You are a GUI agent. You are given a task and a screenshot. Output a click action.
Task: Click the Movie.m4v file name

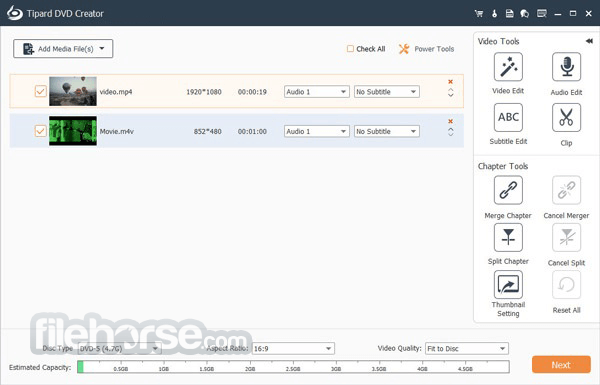(x=117, y=131)
